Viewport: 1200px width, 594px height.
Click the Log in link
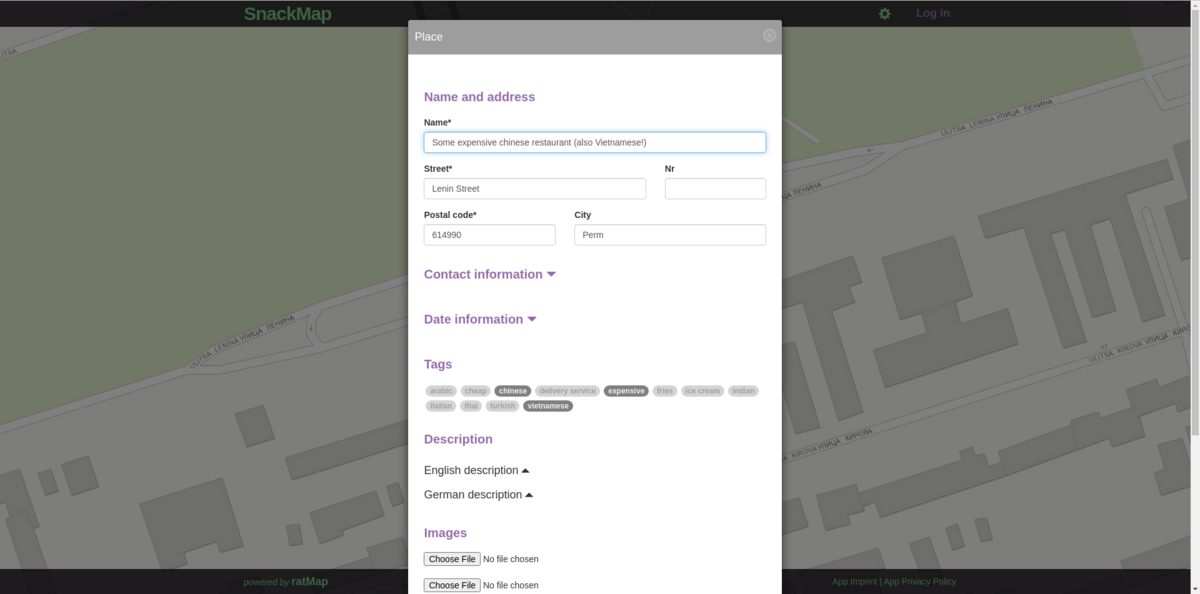[x=932, y=13]
